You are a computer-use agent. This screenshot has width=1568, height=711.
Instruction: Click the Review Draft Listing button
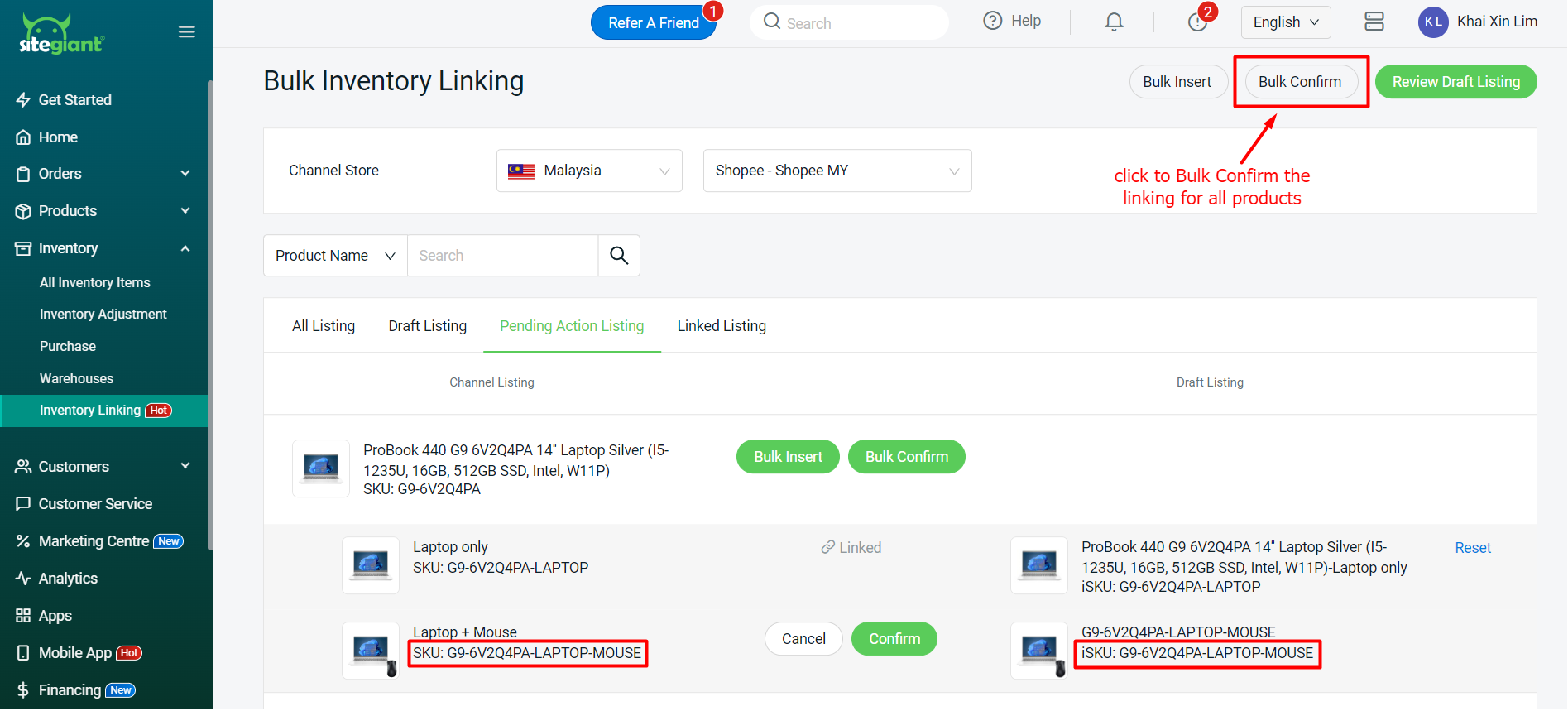click(x=1455, y=82)
